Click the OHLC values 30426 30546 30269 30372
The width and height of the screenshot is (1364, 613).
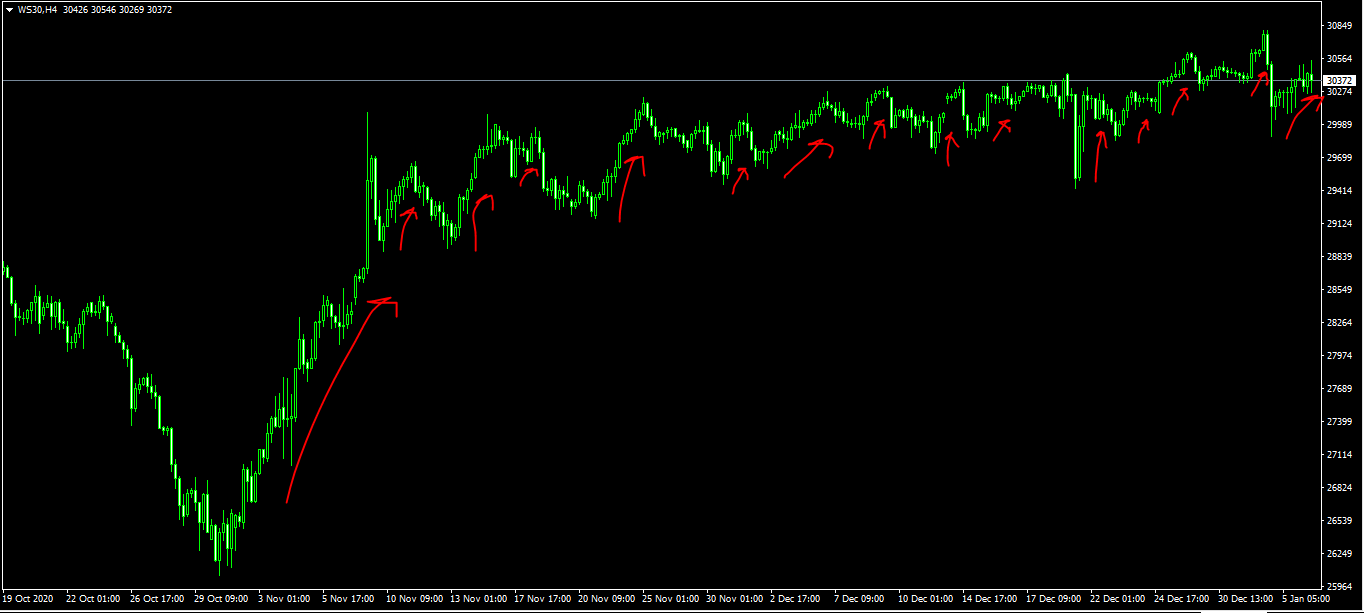(x=116, y=10)
